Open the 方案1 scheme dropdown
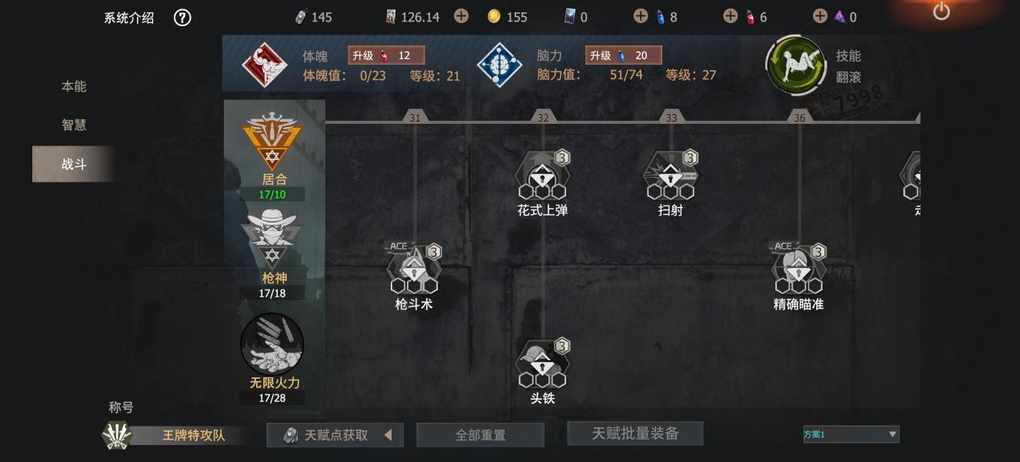This screenshot has height=462, width=1020. (x=851, y=435)
